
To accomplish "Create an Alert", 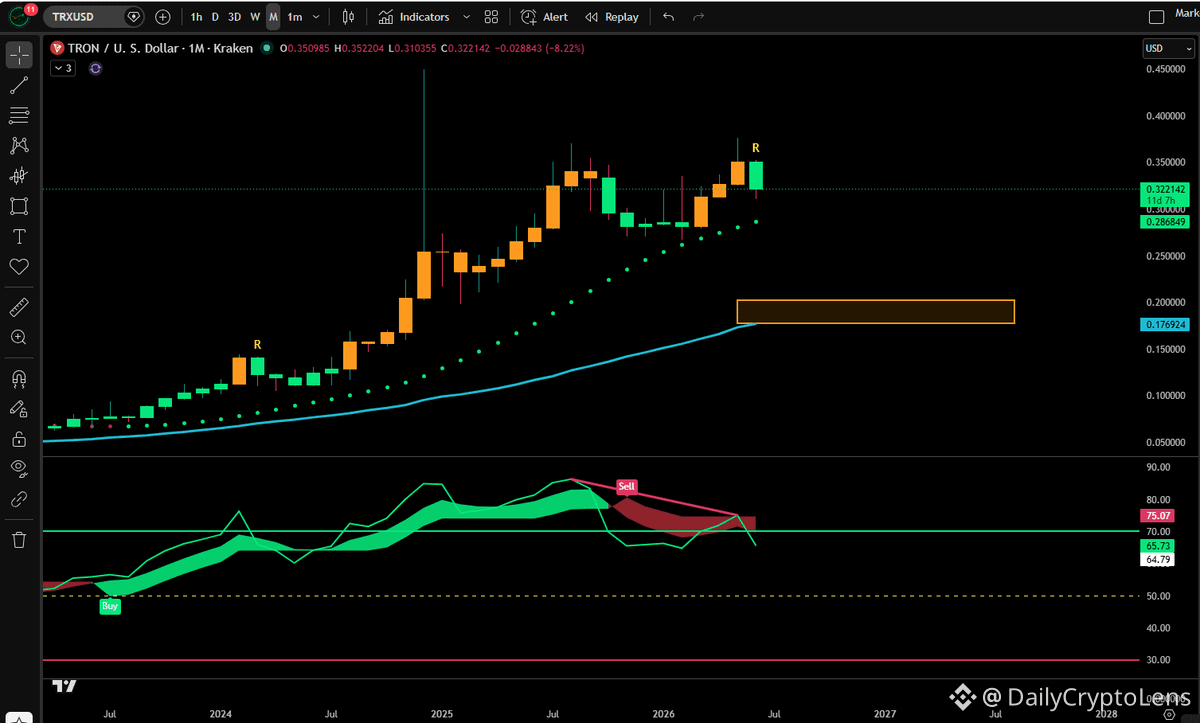I will pos(545,17).
